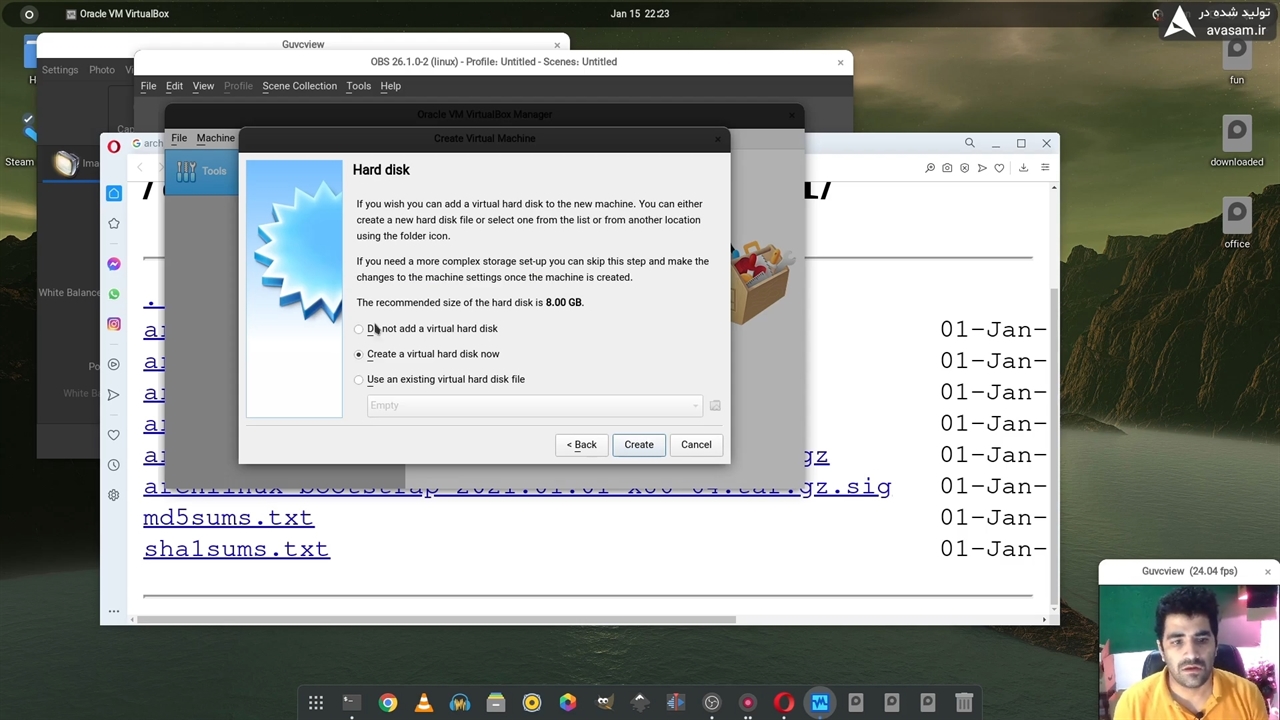Go back with the Back button
The height and width of the screenshot is (720, 1280).
click(x=582, y=445)
